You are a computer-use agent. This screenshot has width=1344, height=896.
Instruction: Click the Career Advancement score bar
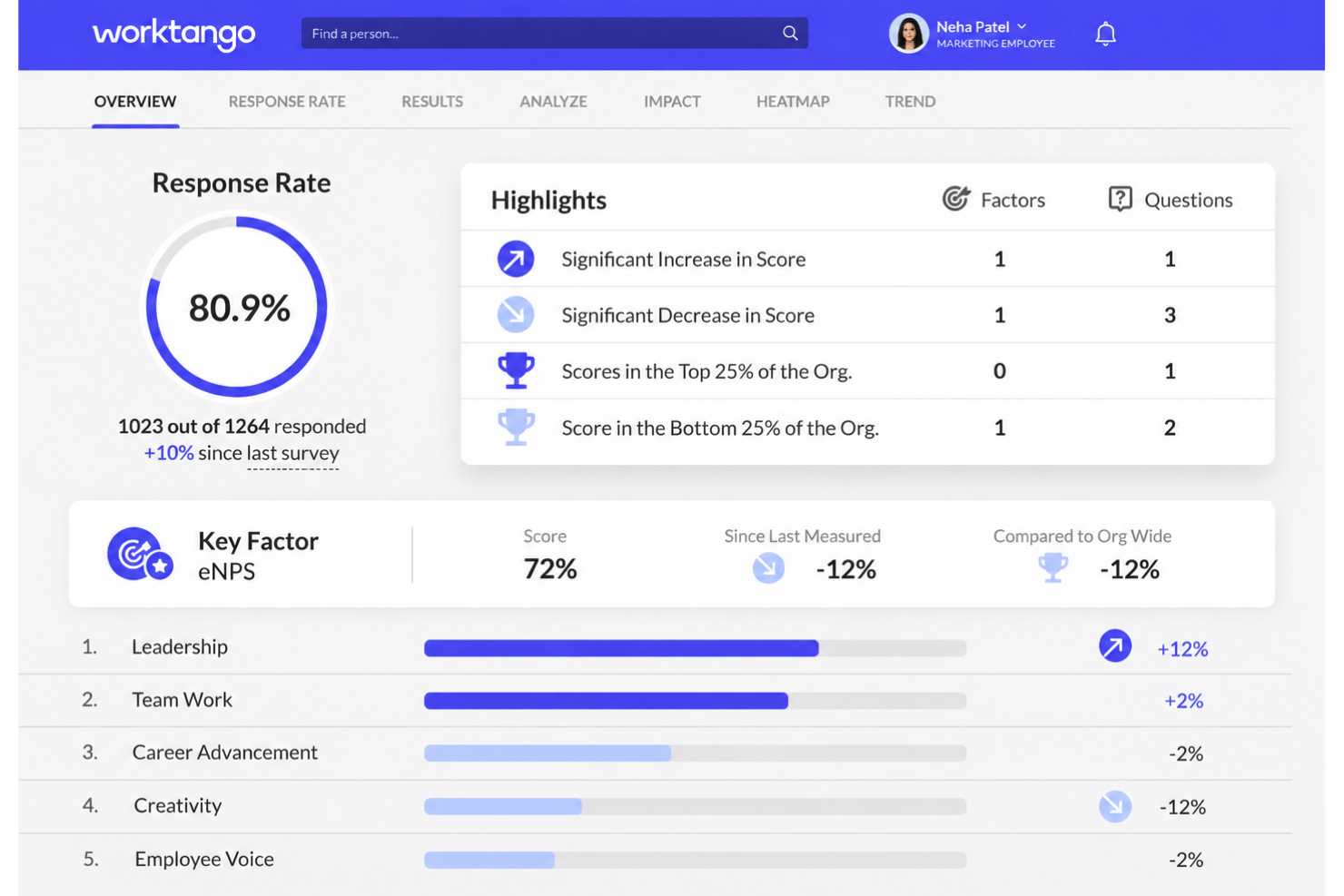point(695,753)
